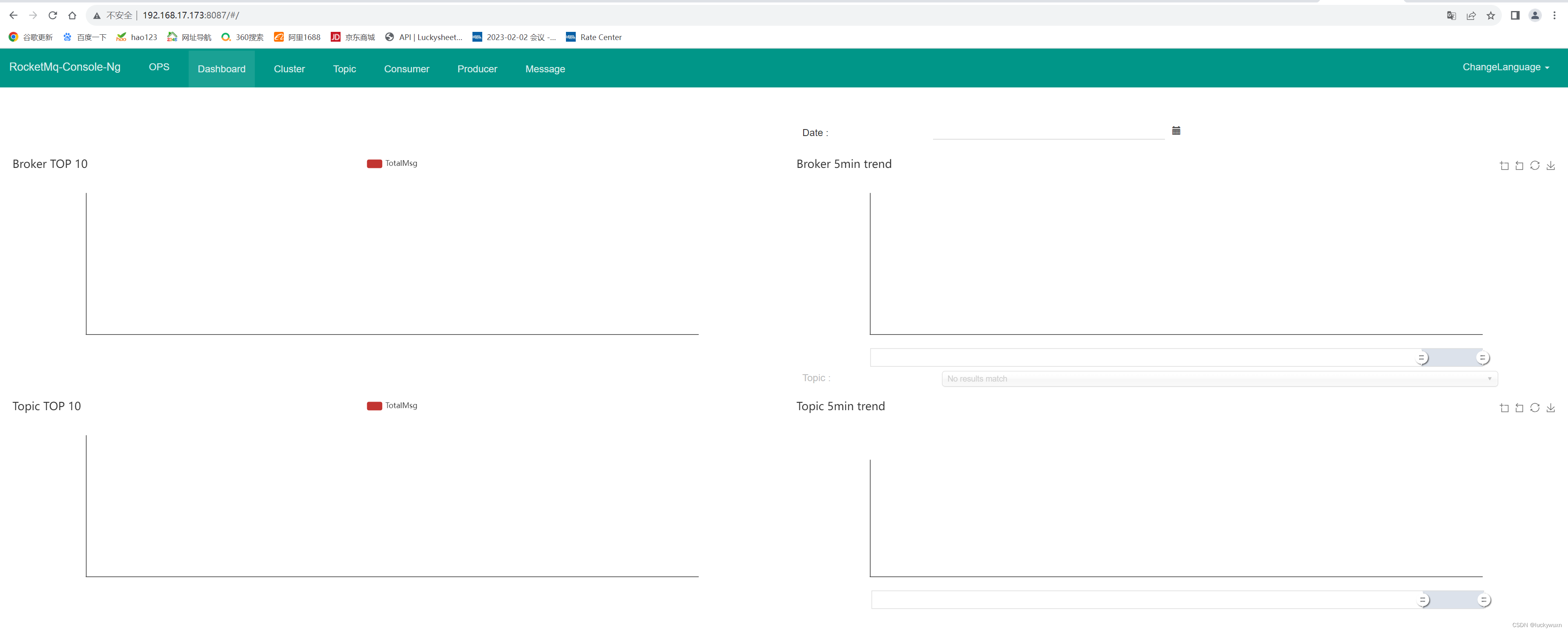Click Broker trend zoom slider right handle
The height and width of the screenshot is (632, 1568).
[x=1482, y=358]
